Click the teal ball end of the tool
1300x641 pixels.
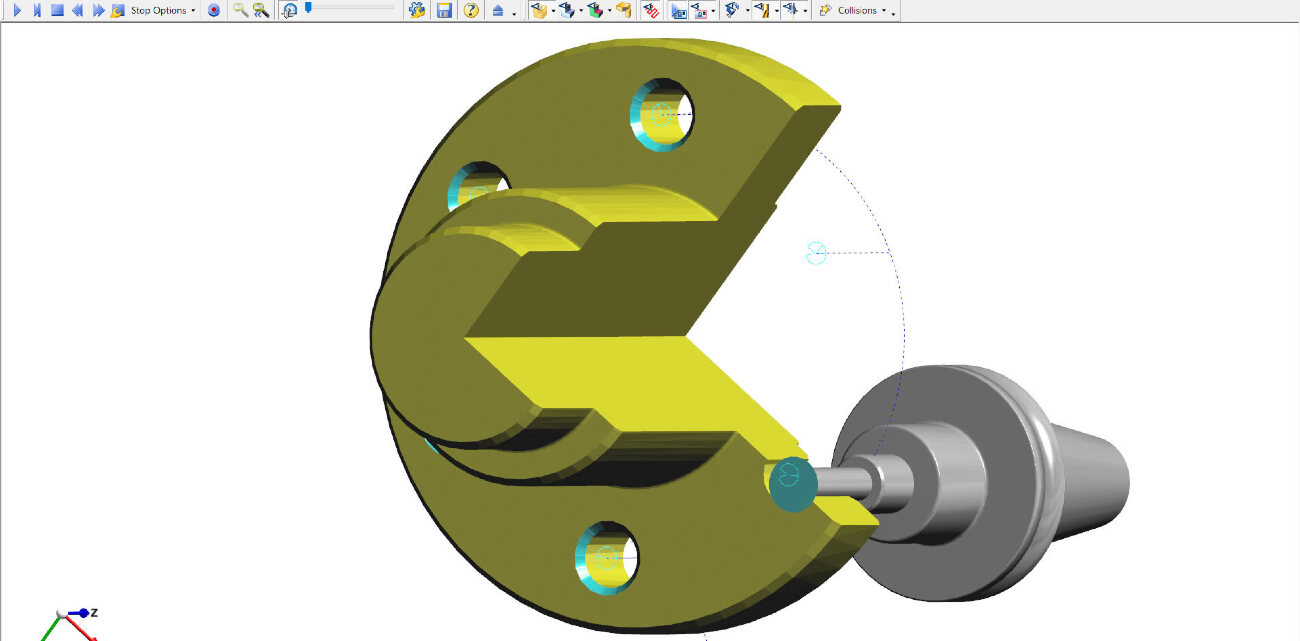click(x=791, y=484)
